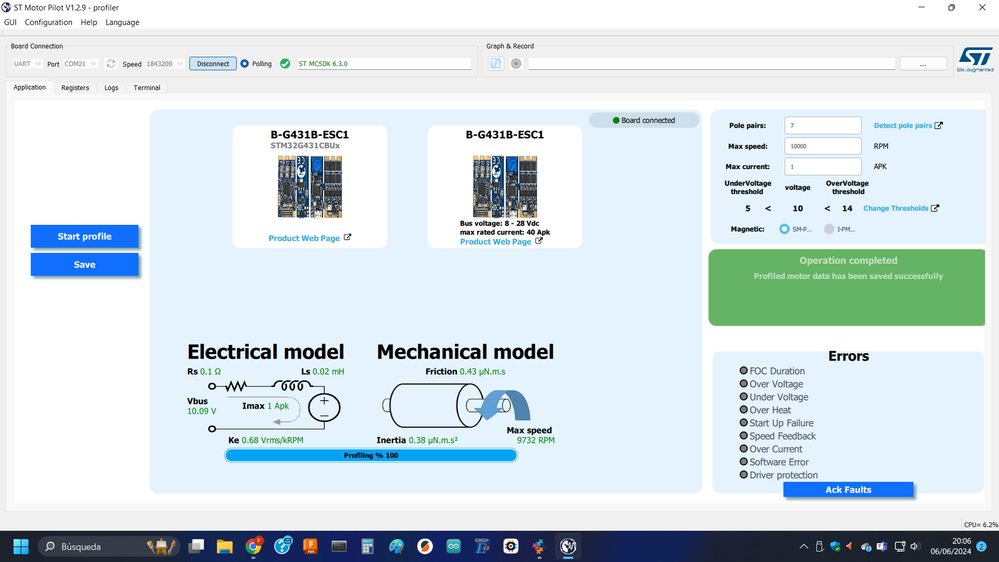
Task: Open the help tips taskbar icon
Action: coord(282,545)
